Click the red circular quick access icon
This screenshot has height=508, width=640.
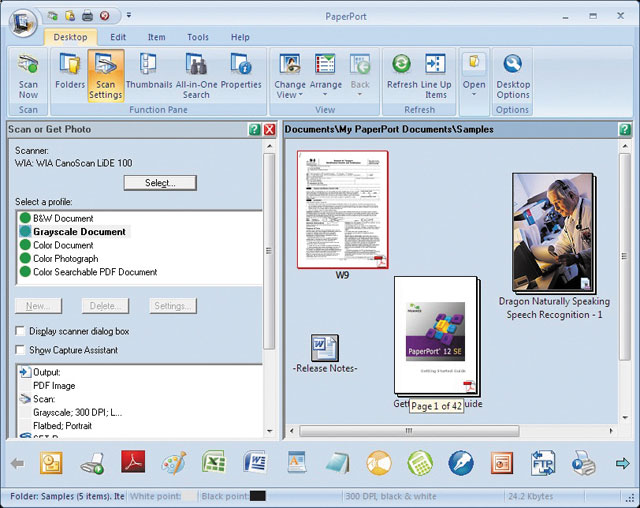tap(105, 16)
